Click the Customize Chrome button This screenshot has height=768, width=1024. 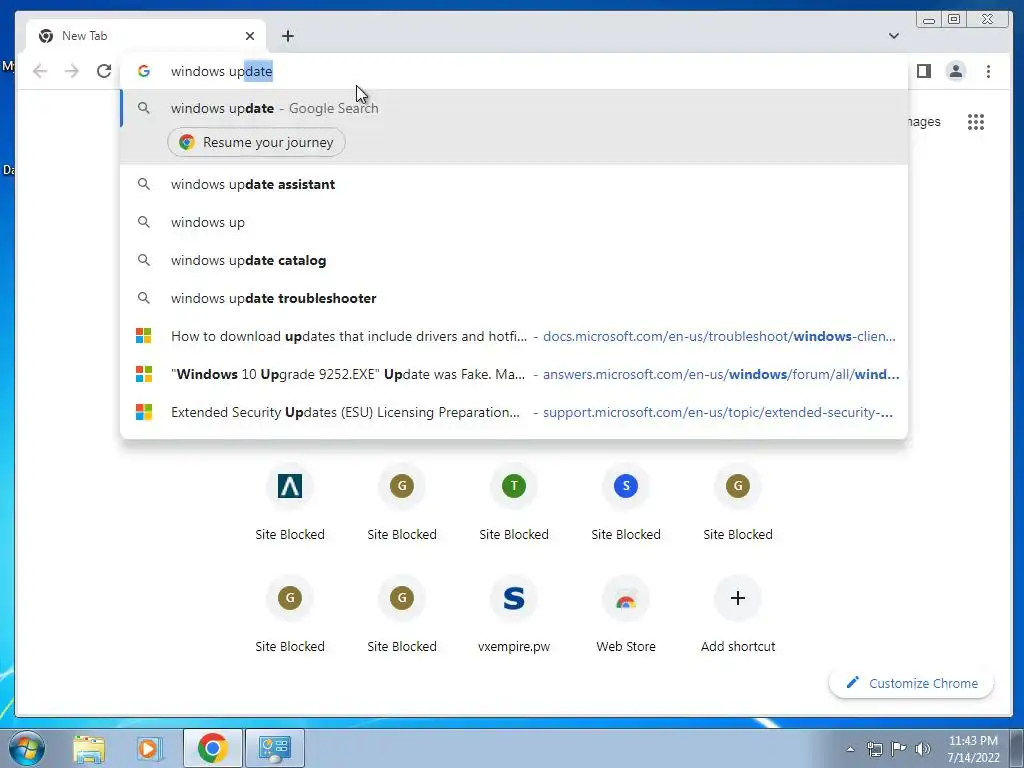(x=912, y=683)
